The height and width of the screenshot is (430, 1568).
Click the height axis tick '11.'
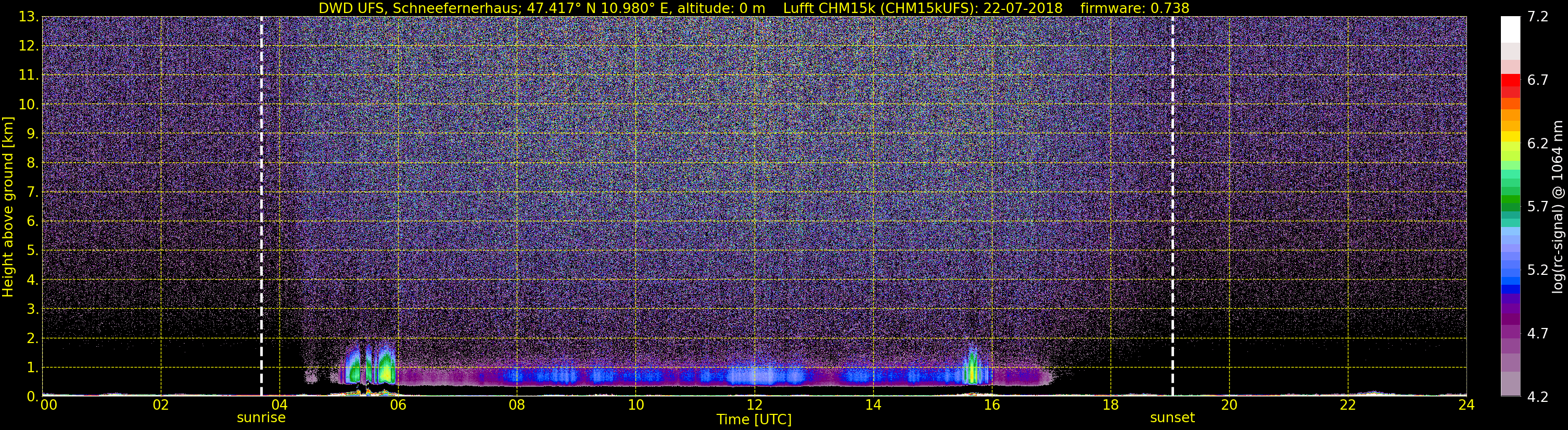[x=29, y=75]
